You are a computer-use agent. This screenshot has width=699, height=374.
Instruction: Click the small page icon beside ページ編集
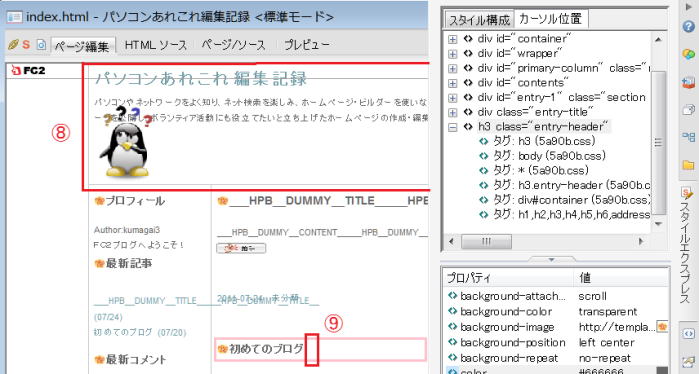click(41, 45)
